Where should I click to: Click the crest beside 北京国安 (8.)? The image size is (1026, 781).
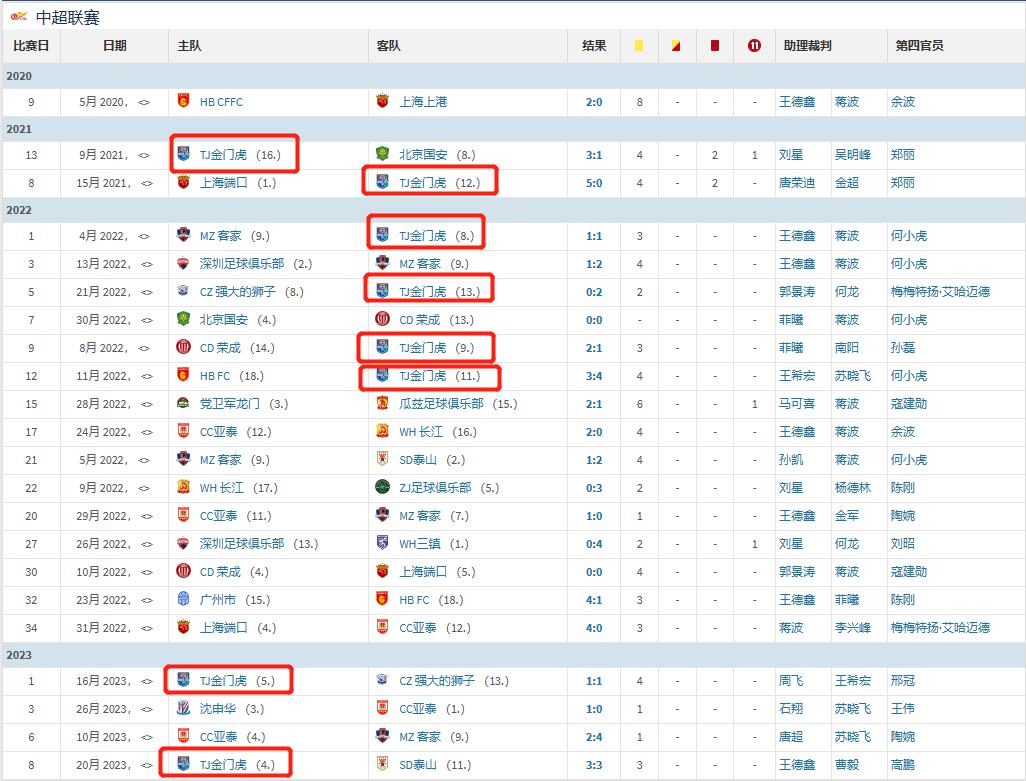point(383,154)
